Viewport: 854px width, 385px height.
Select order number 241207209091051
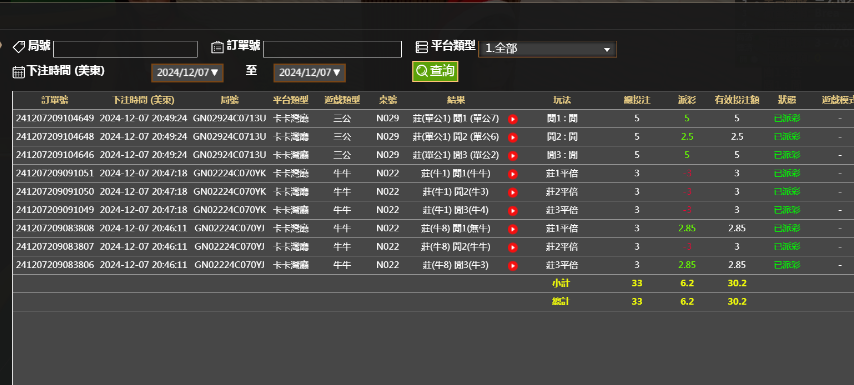55,174
